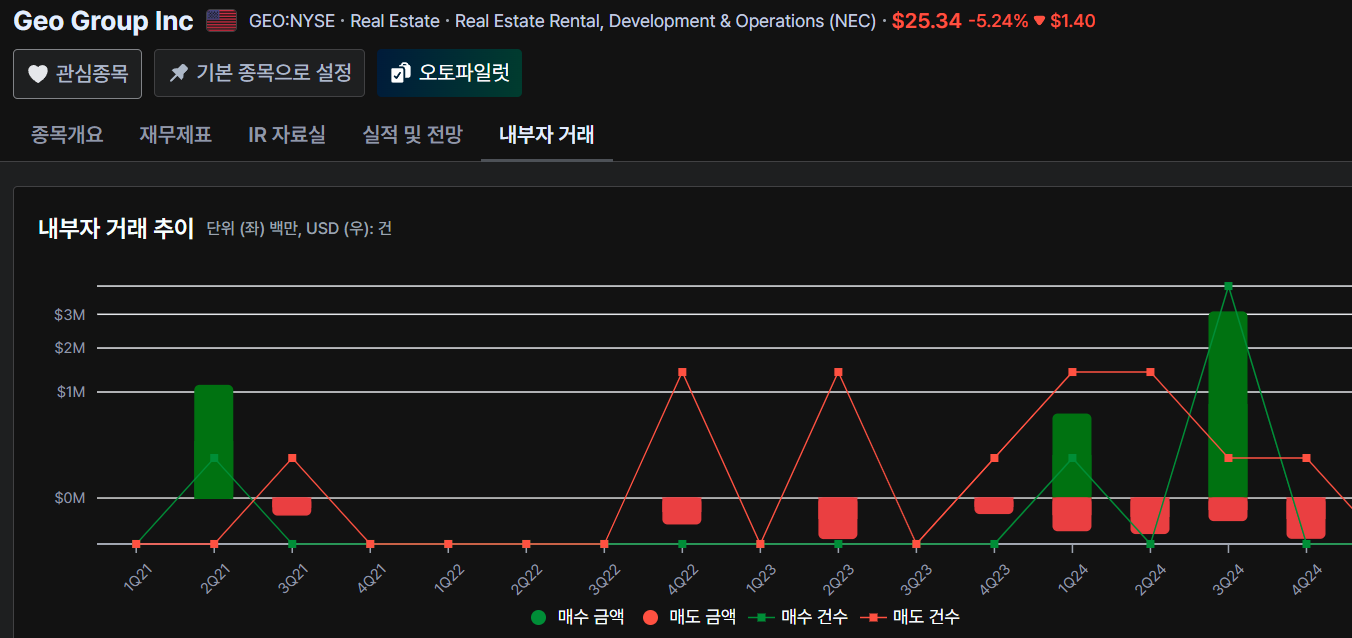Click the pin icon for 기본 종목으로 설정
This screenshot has width=1352, height=638.
point(179,73)
